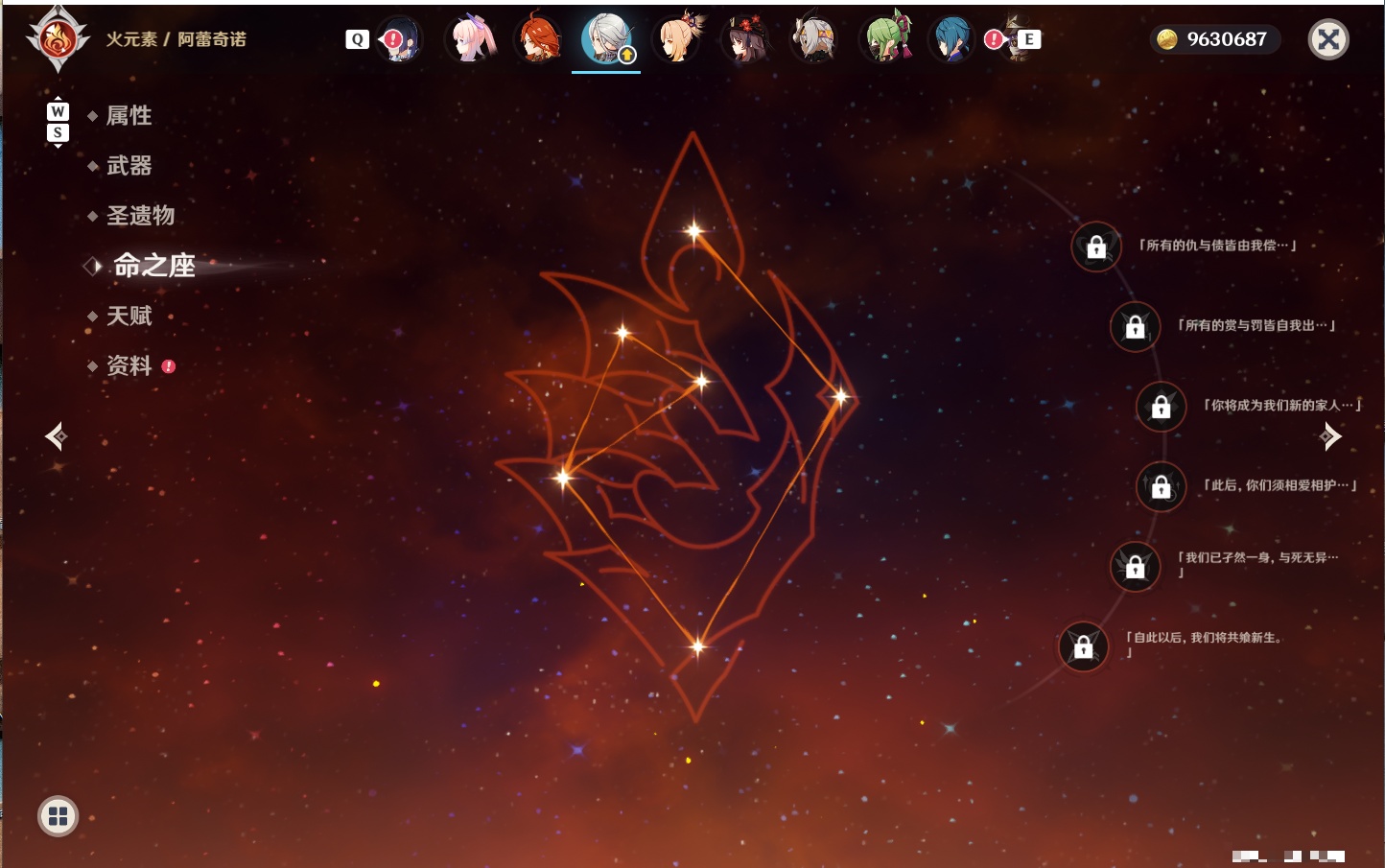Click the Mora coin icon
Image resolution: width=1385 pixels, height=868 pixels.
pyautogui.click(x=1166, y=39)
